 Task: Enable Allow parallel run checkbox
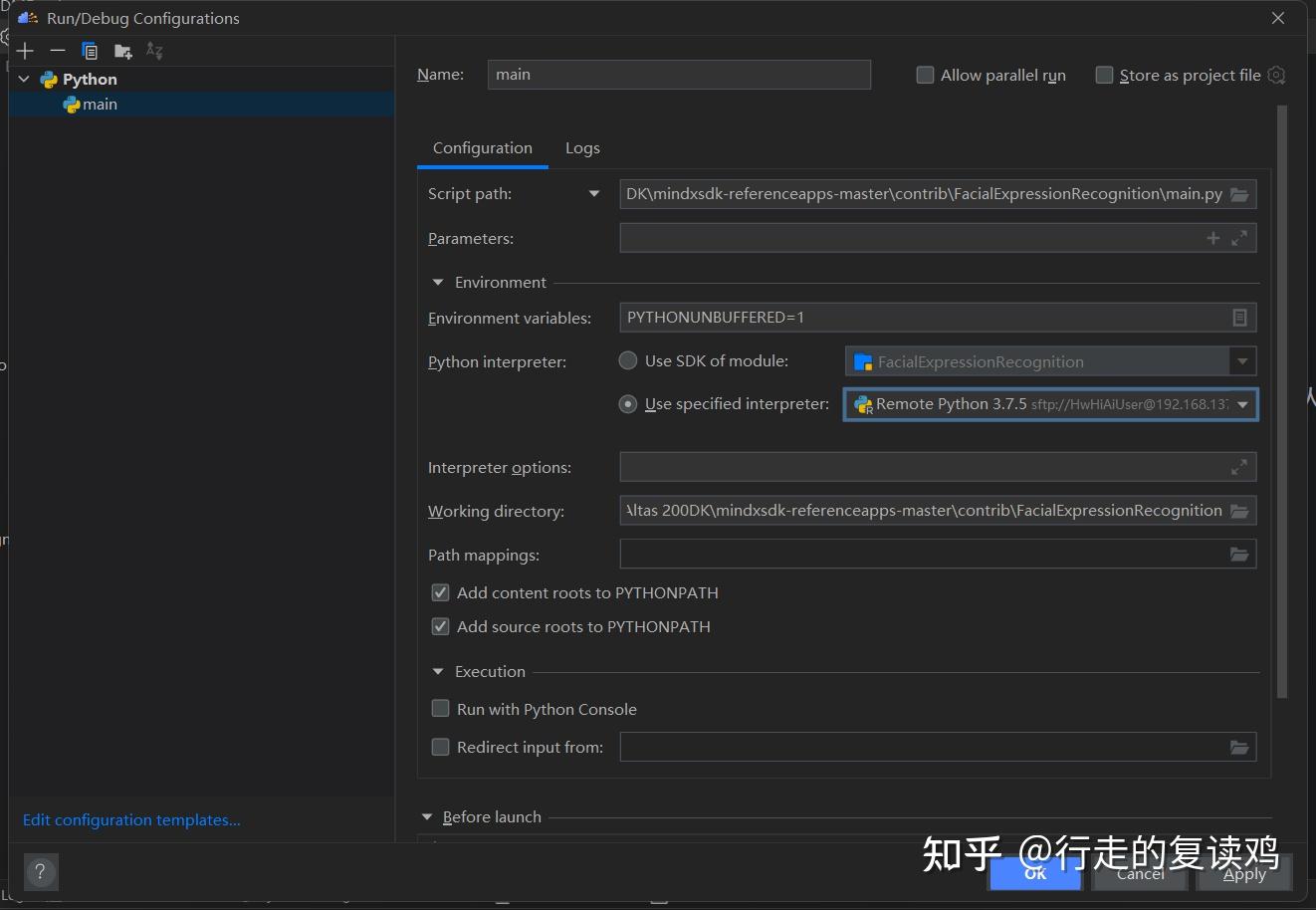[925, 75]
